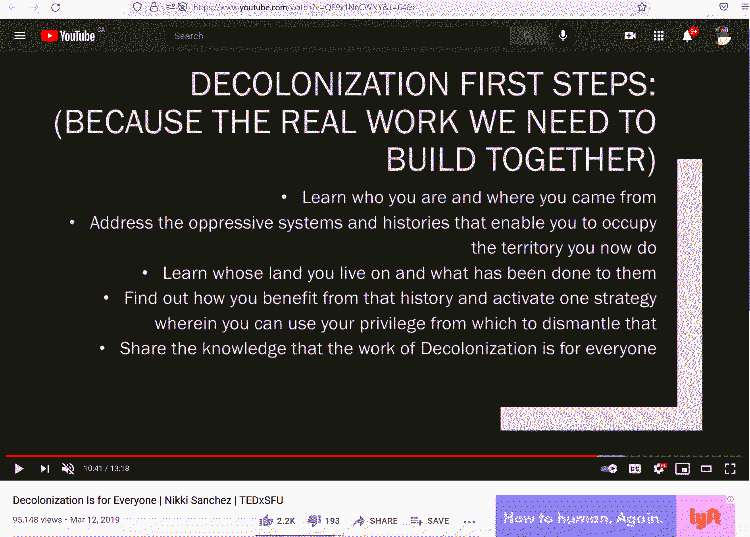The image size is (750, 537).
Task: Open the notifications bell
Action: [688, 36]
